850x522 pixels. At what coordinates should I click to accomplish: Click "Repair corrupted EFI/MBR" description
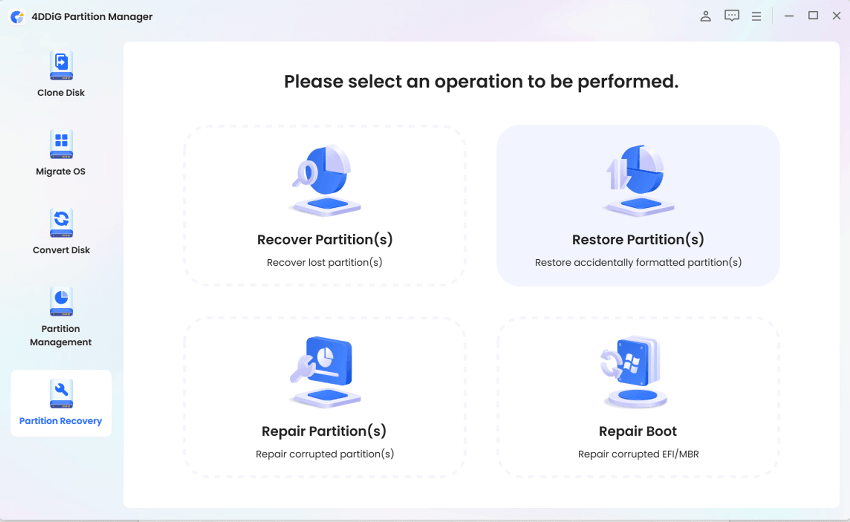(638, 454)
